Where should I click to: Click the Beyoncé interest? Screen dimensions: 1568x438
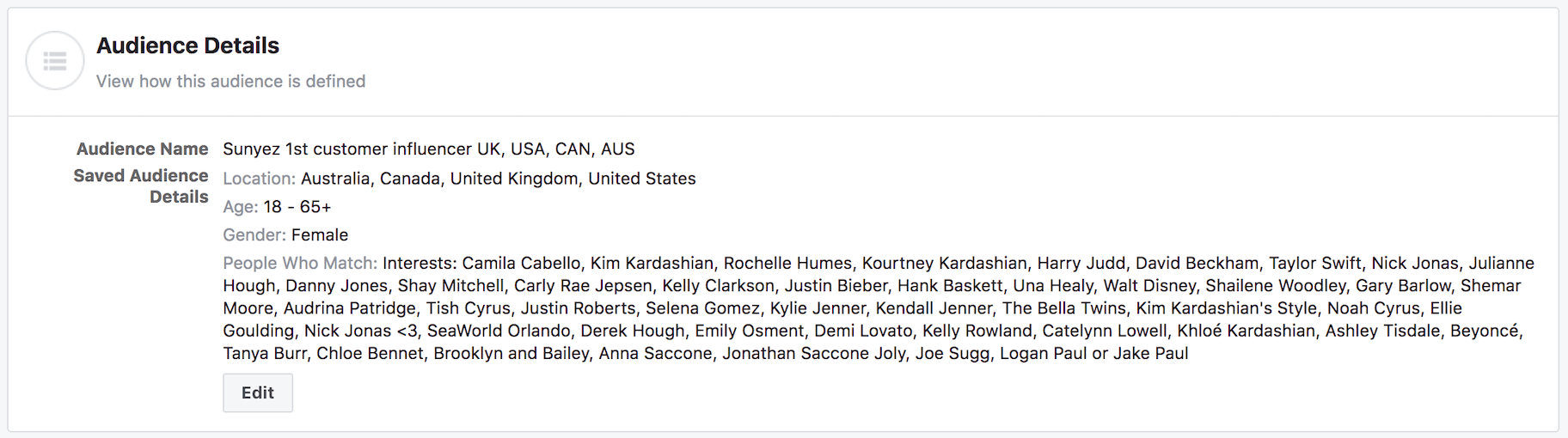coord(1485,331)
